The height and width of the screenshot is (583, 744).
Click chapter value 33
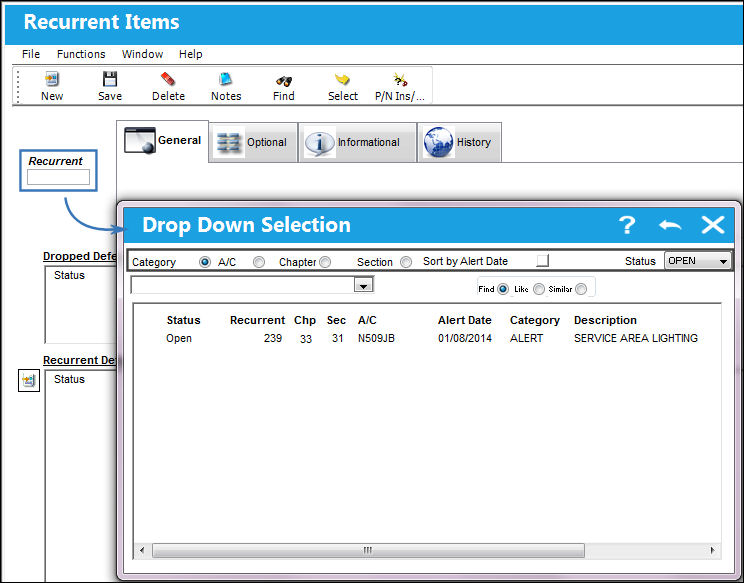tap(306, 339)
